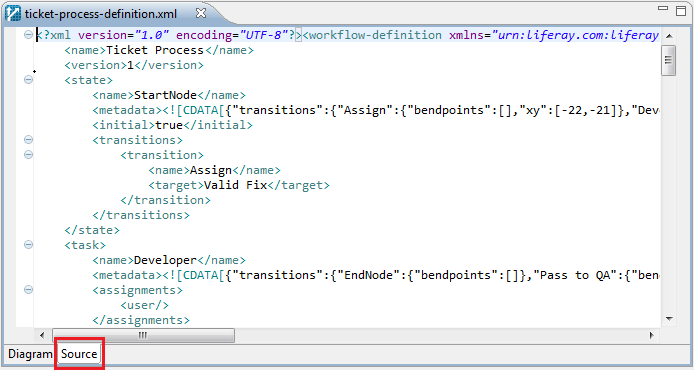Collapse the transition element fold marker
Screen dimensions: 694x370
point(28,155)
